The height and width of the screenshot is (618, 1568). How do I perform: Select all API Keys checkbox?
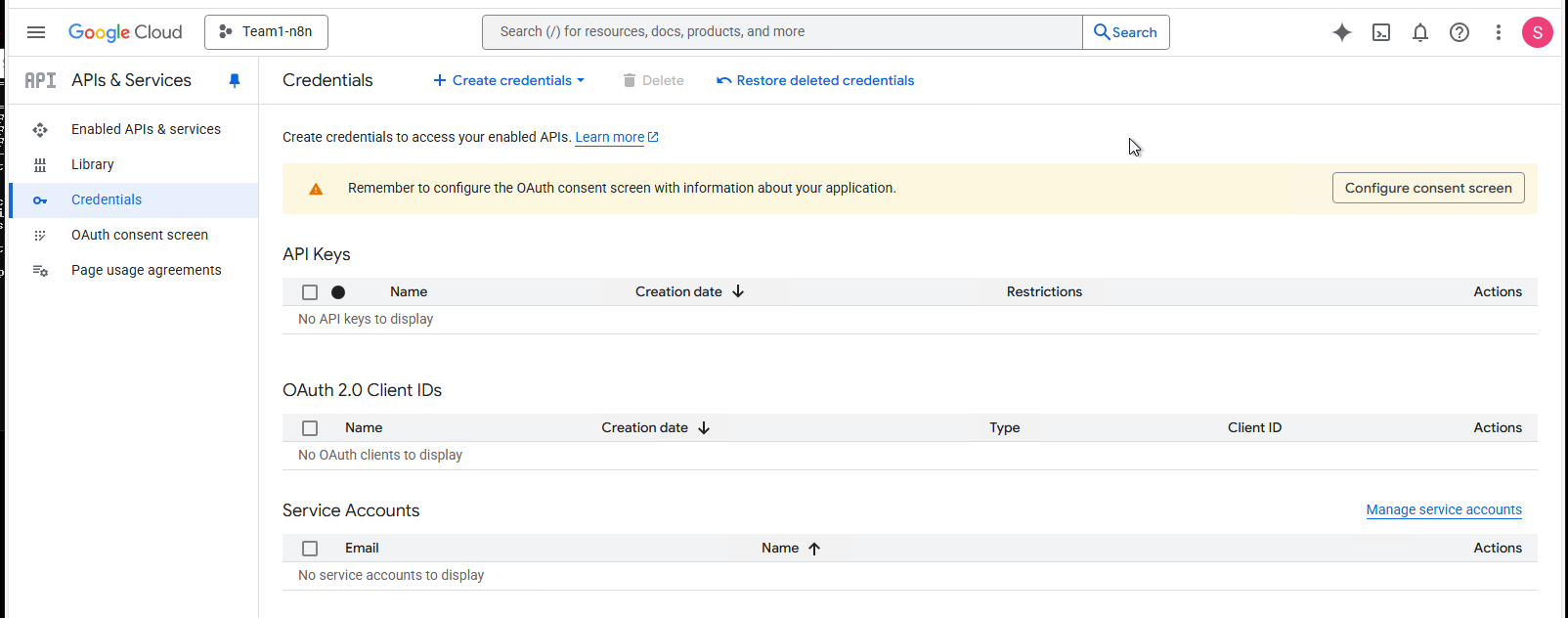[310, 292]
